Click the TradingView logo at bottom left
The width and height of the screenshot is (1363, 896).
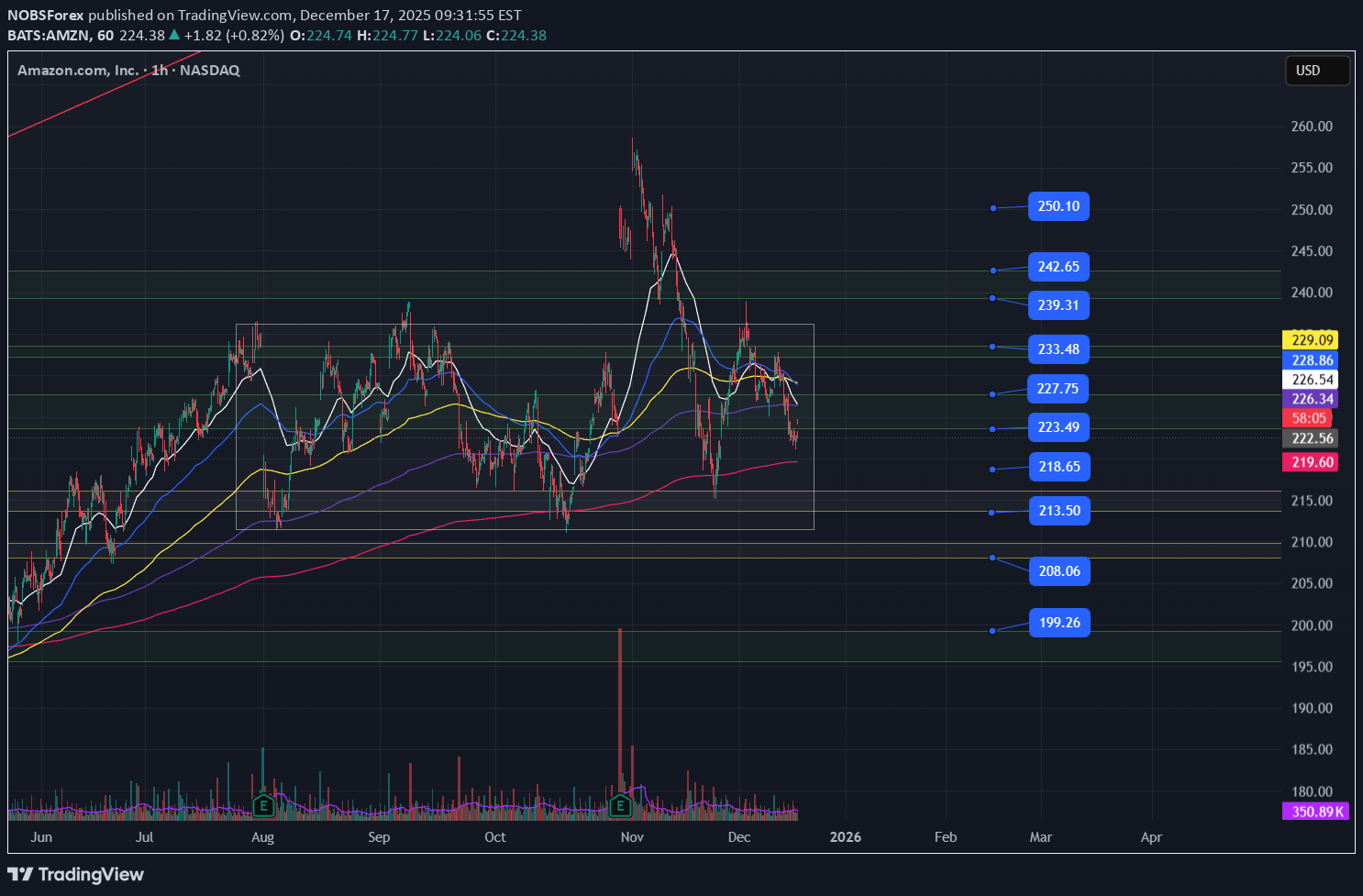pyautogui.click(x=76, y=874)
